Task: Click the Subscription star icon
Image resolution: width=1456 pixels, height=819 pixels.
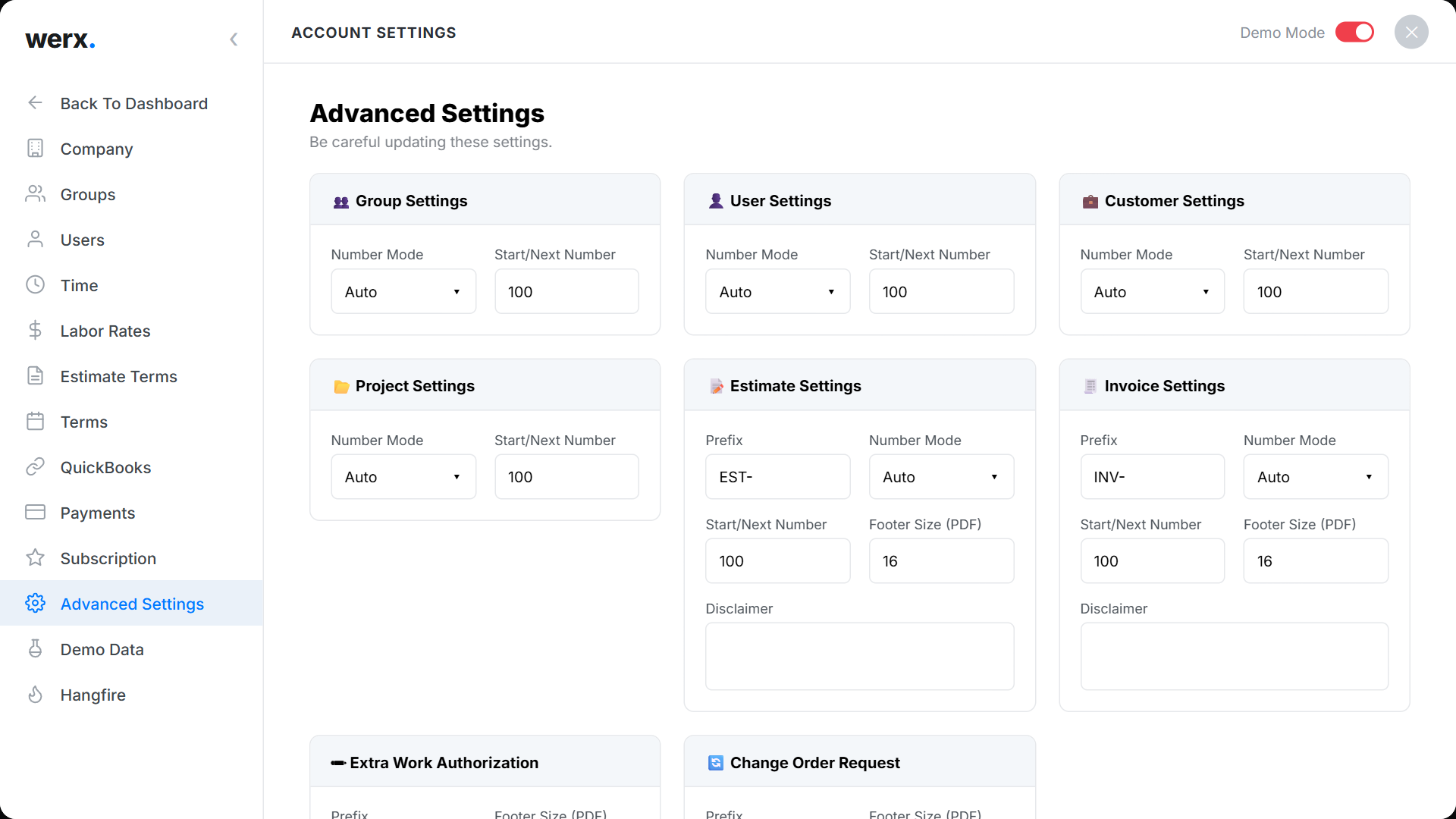Action: 35,558
